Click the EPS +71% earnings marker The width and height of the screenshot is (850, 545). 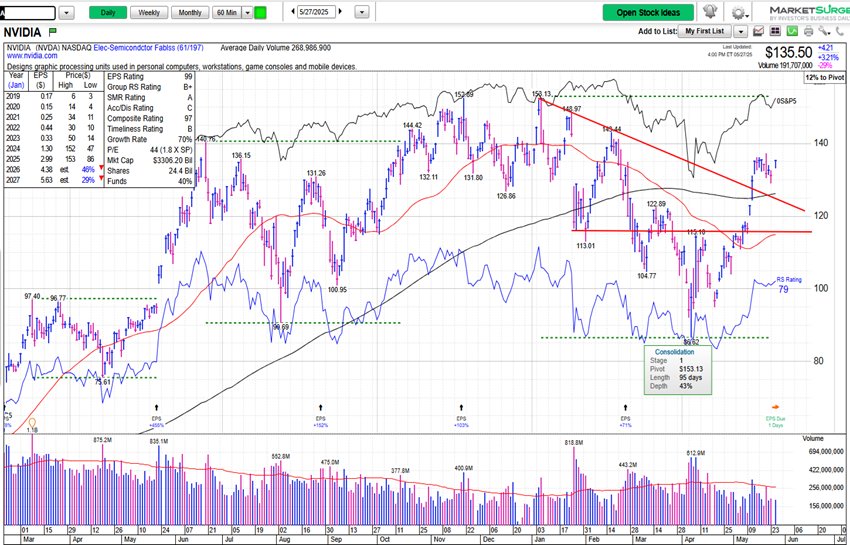coord(626,407)
